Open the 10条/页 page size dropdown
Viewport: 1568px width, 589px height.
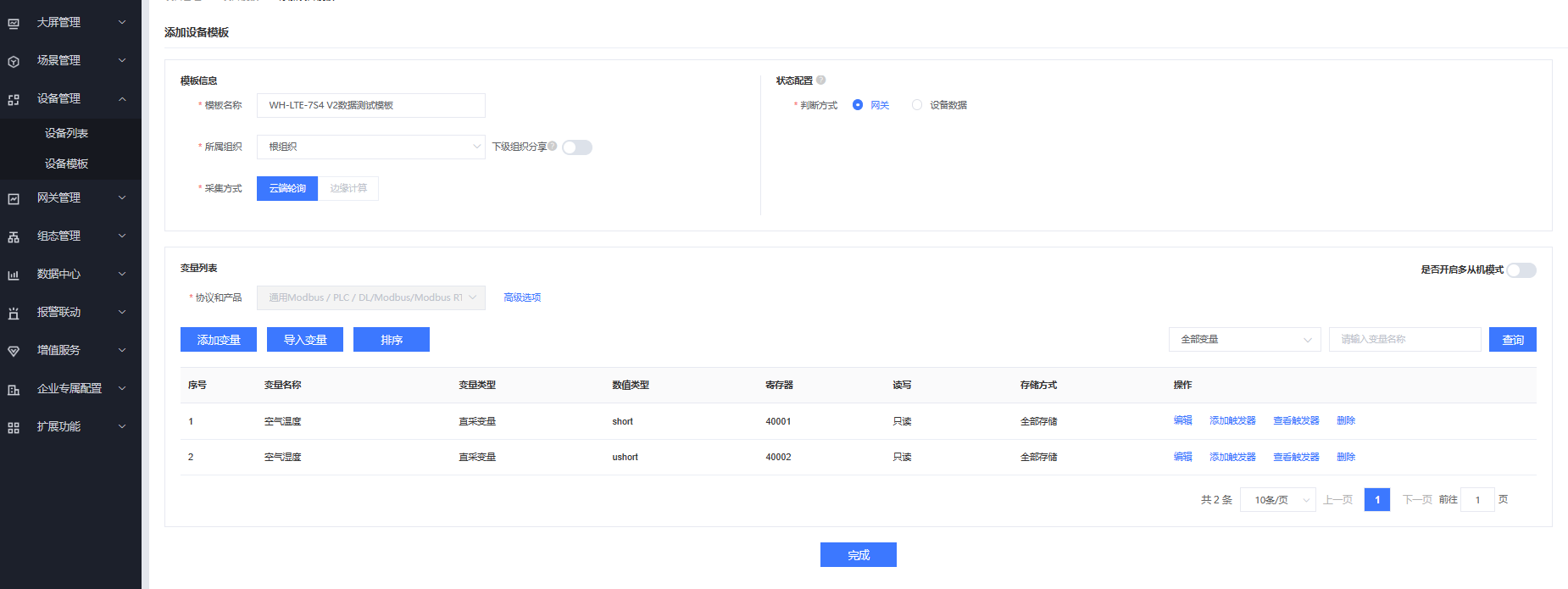coord(1277,500)
